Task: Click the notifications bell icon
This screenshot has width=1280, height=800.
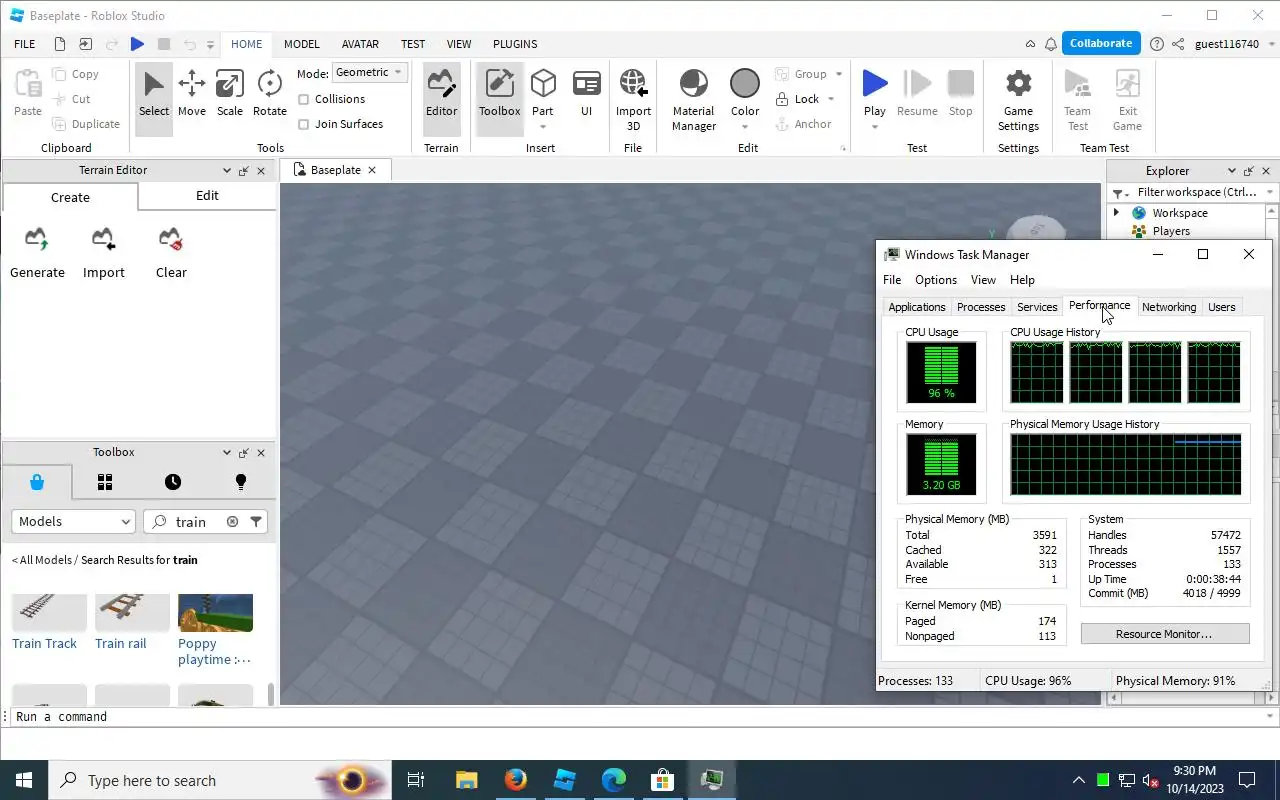Action: tap(1051, 44)
